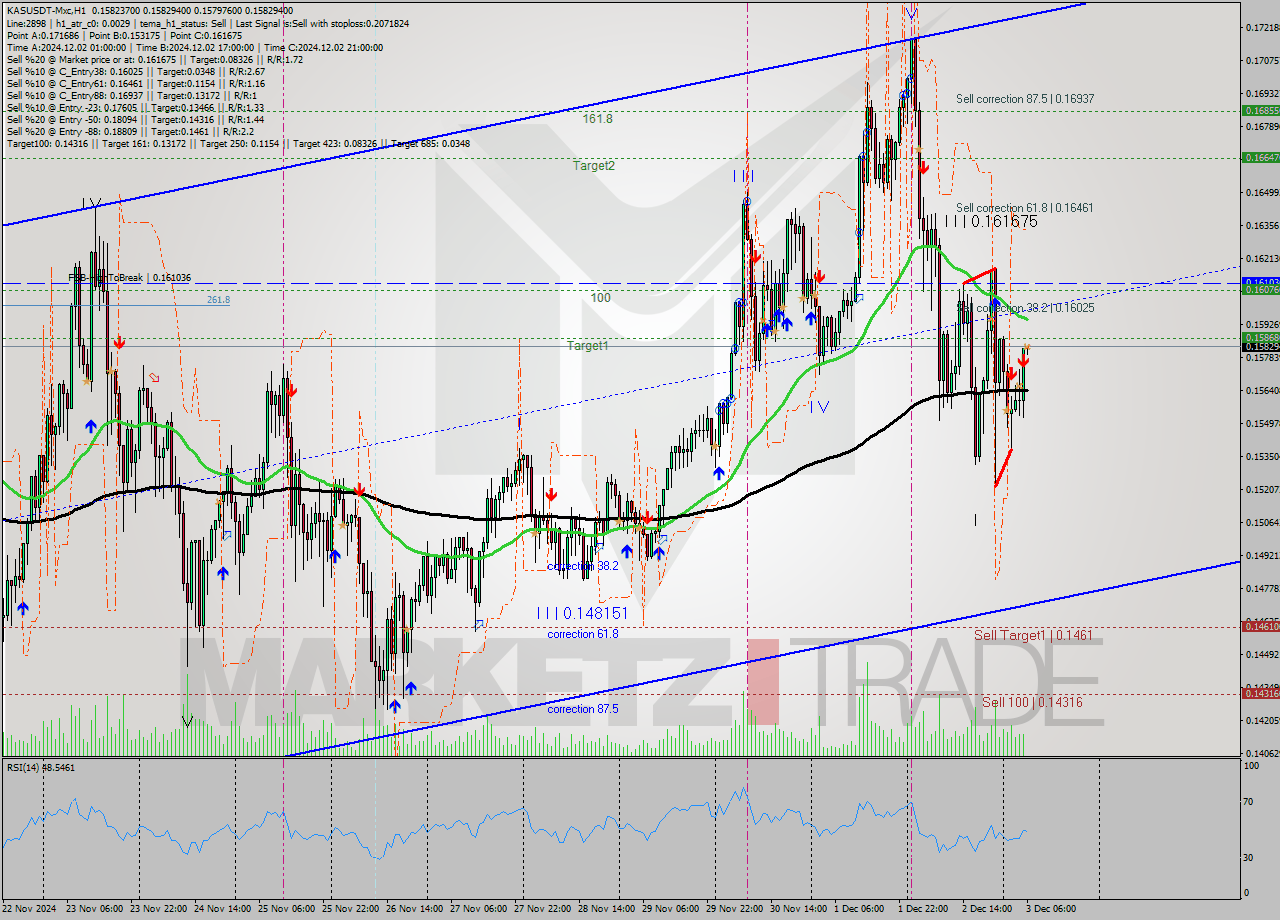Viewport: 1280px width, 920px height.
Task: Select the 'Sell 100 | 0.14316' label
Action: [1032, 702]
